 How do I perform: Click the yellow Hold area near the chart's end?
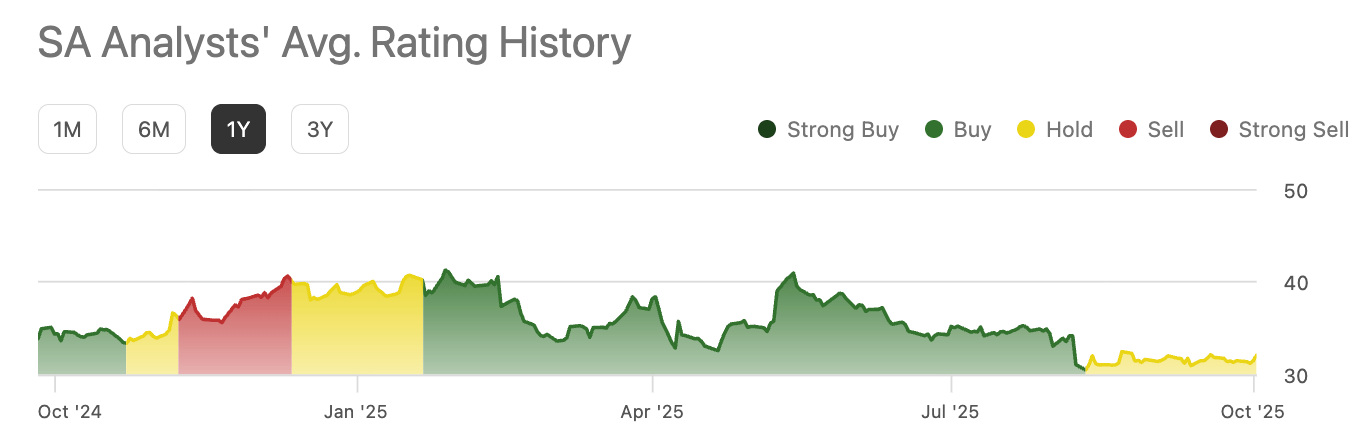(x=1170, y=367)
